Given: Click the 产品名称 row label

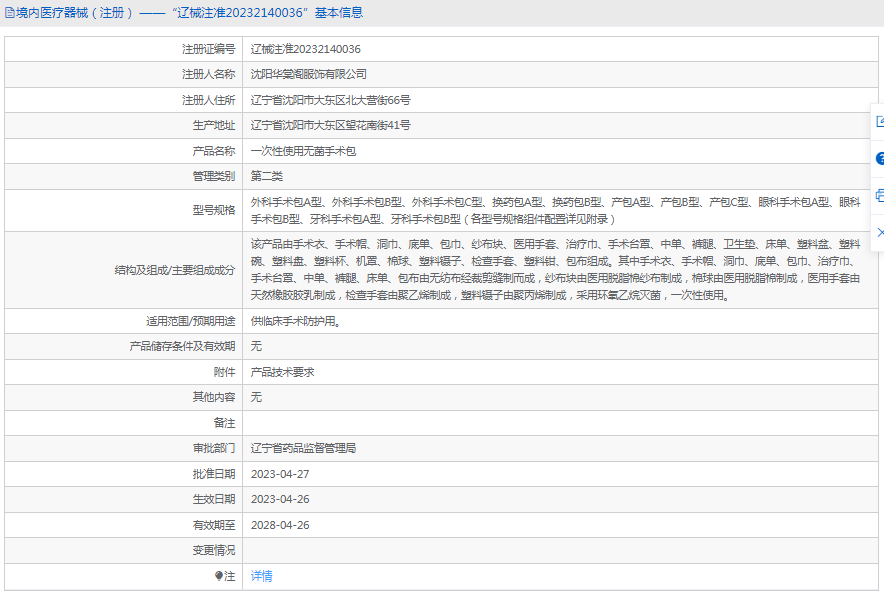Looking at the screenshot, I should (214, 151).
